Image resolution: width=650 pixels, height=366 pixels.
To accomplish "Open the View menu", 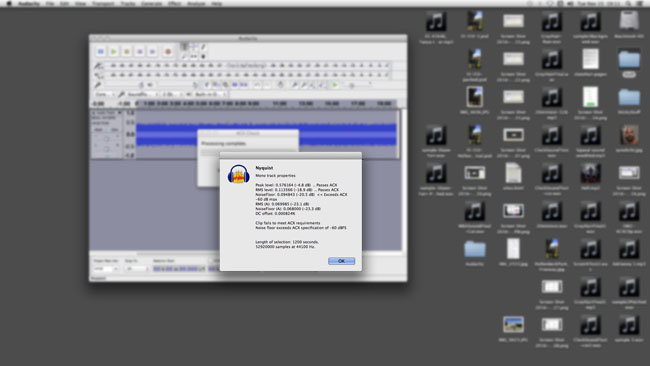I will click(x=80, y=3).
